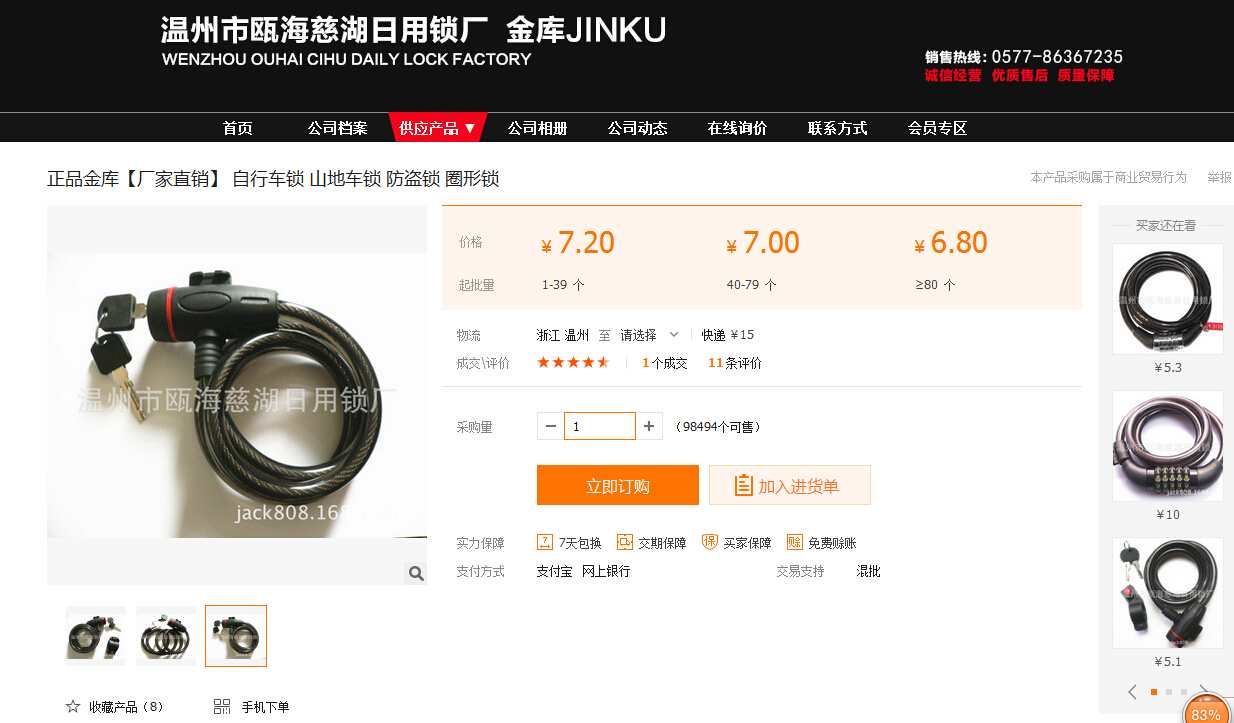The width and height of the screenshot is (1234, 723).
Task: Open the QR code icon for 手机下单
Action: 222,706
